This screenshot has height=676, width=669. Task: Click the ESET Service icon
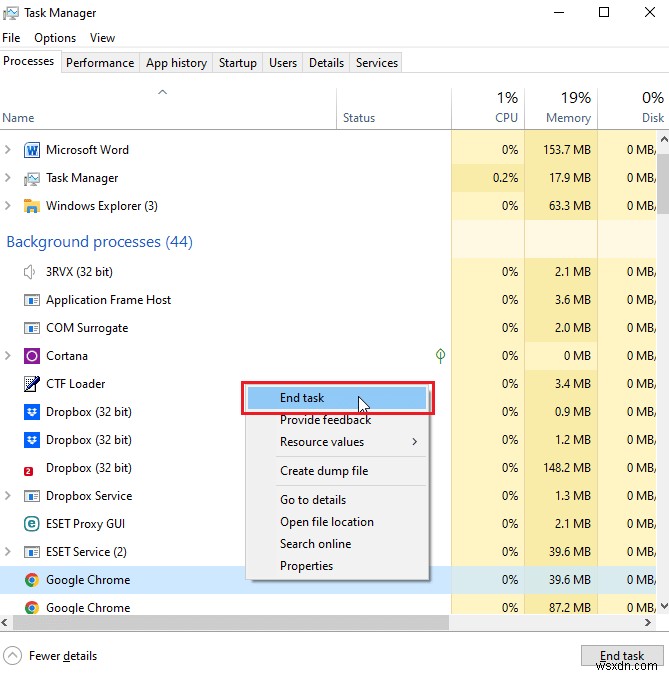tap(31, 552)
